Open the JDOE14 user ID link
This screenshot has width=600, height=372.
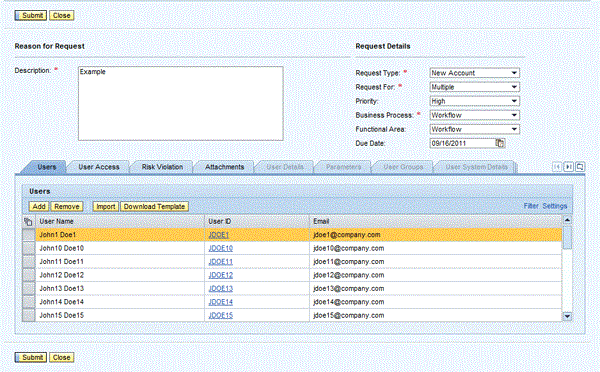click(x=220, y=302)
